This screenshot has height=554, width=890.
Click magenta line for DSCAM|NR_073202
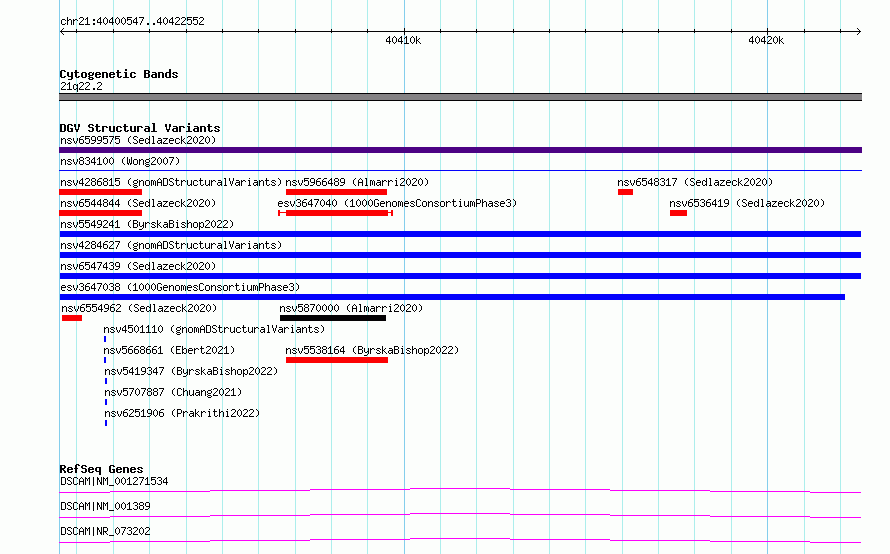[x=460, y=540]
